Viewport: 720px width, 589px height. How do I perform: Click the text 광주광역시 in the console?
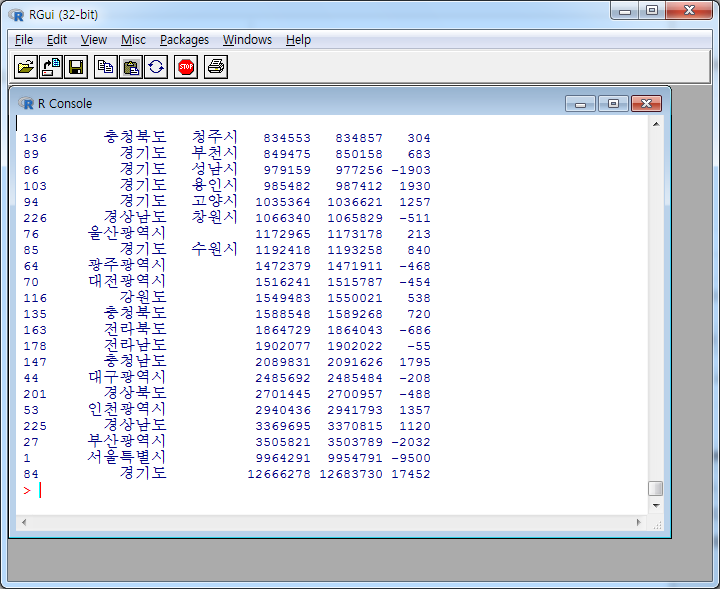pyautogui.click(x=127, y=265)
